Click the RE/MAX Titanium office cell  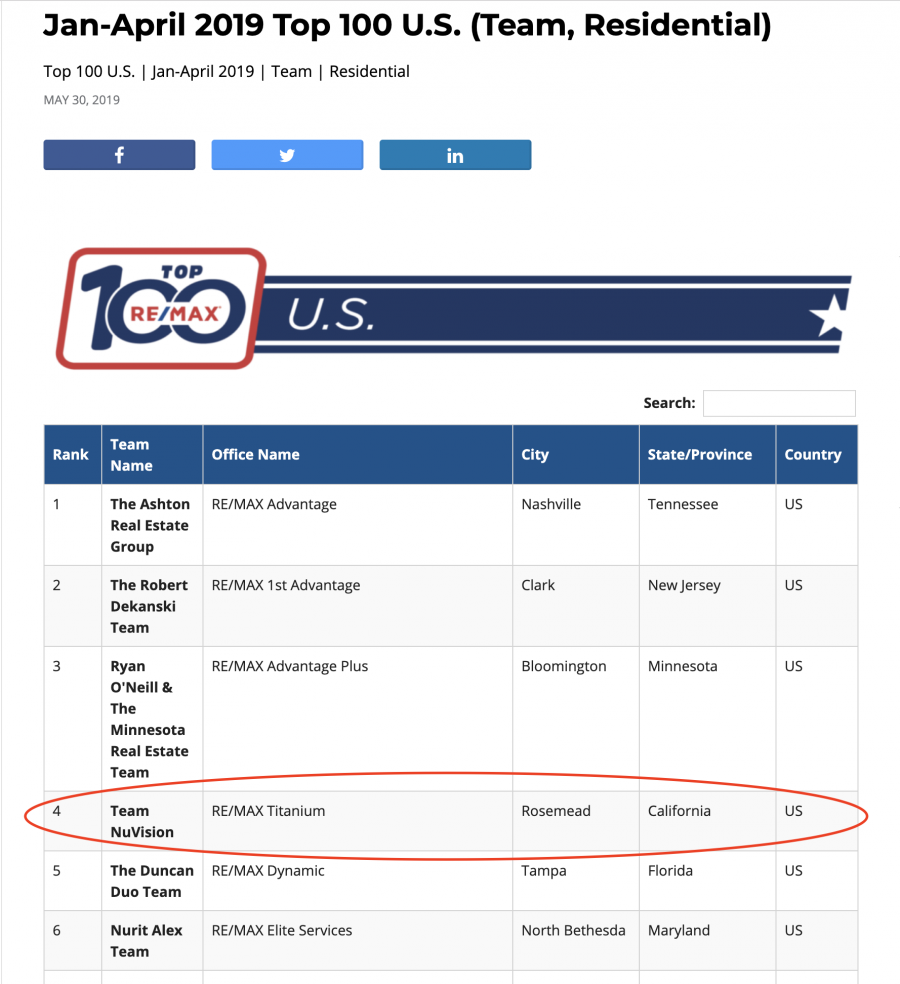268,811
